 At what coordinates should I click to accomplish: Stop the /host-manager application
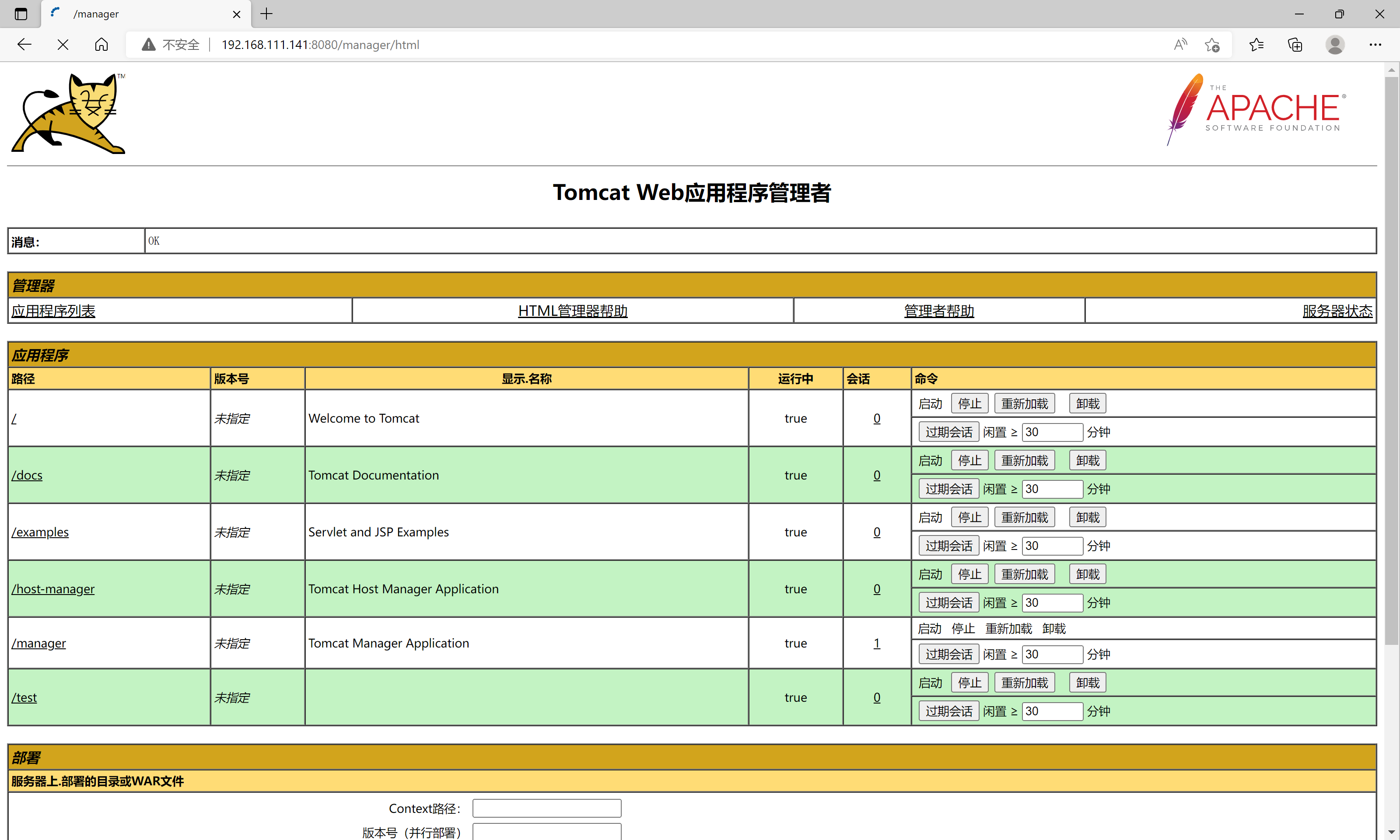(969, 574)
